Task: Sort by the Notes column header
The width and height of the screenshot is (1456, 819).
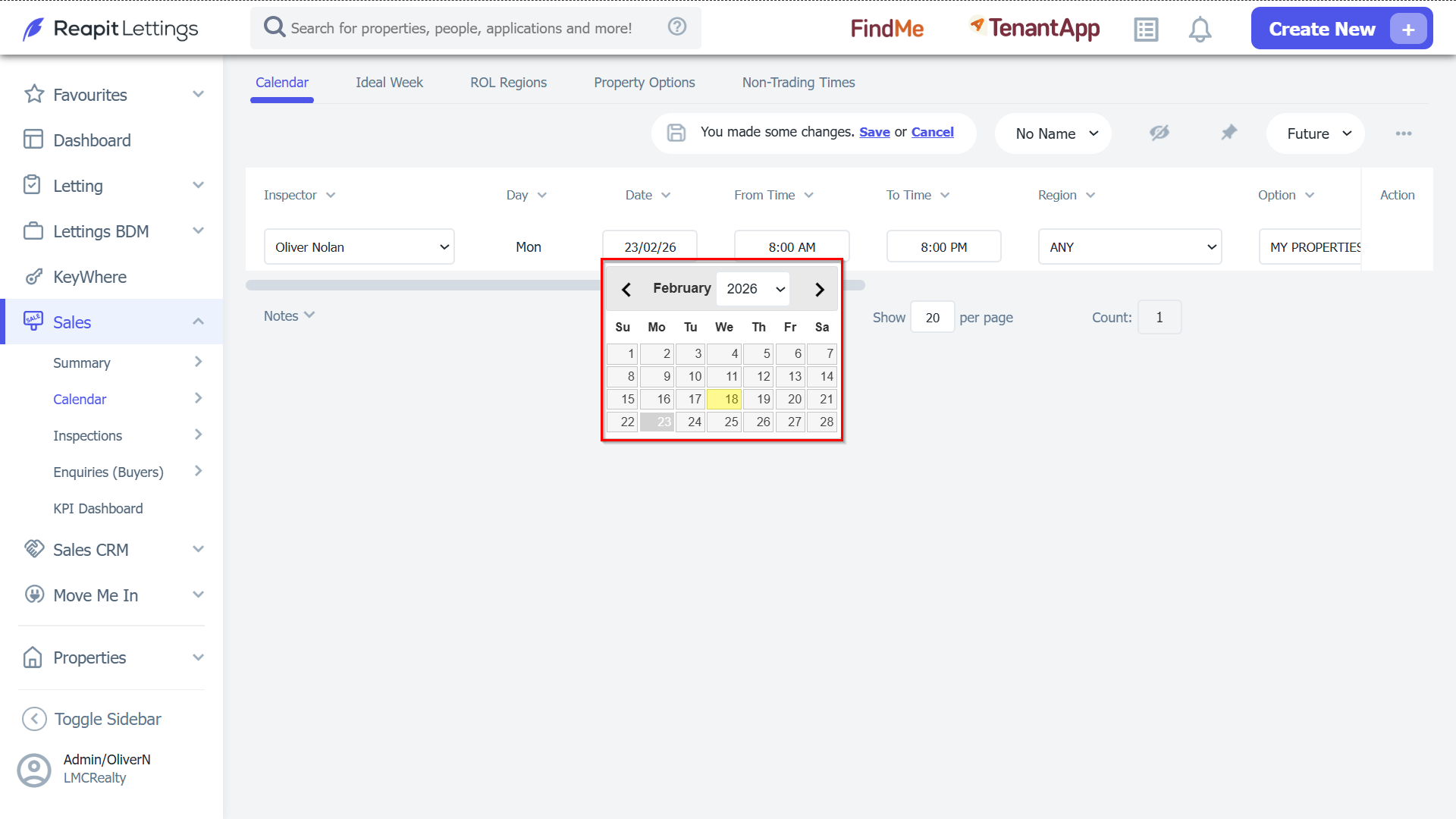Action: [x=288, y=315]
